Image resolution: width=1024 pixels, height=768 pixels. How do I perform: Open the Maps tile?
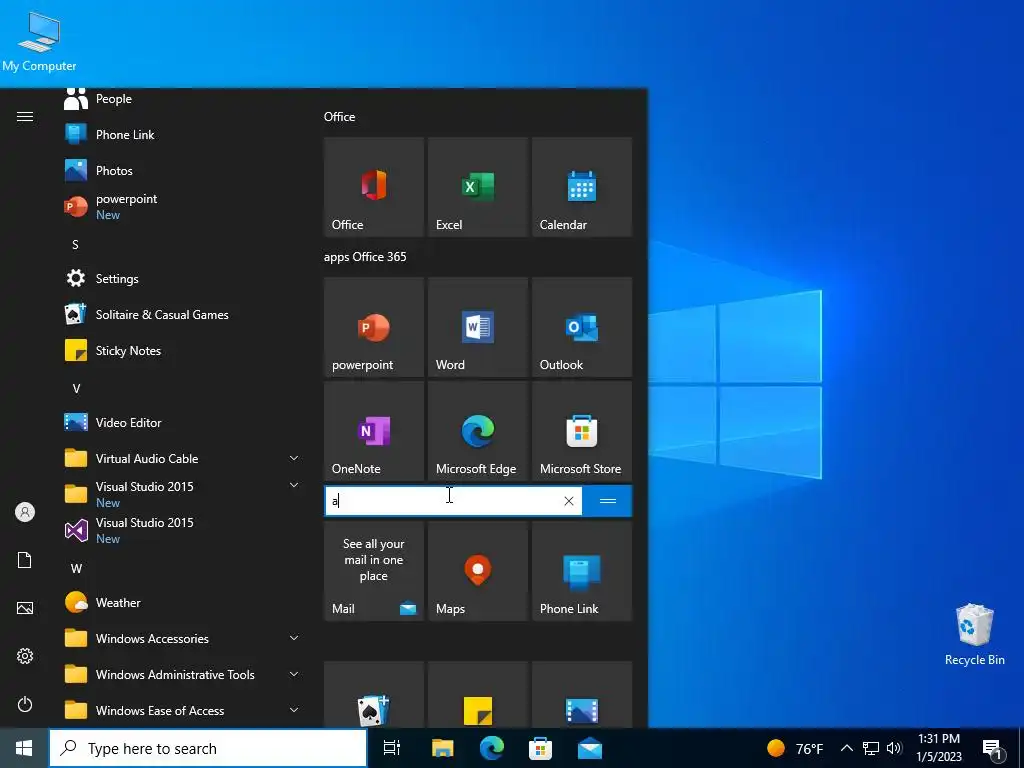pyautogui.click(x=477, y=571)
